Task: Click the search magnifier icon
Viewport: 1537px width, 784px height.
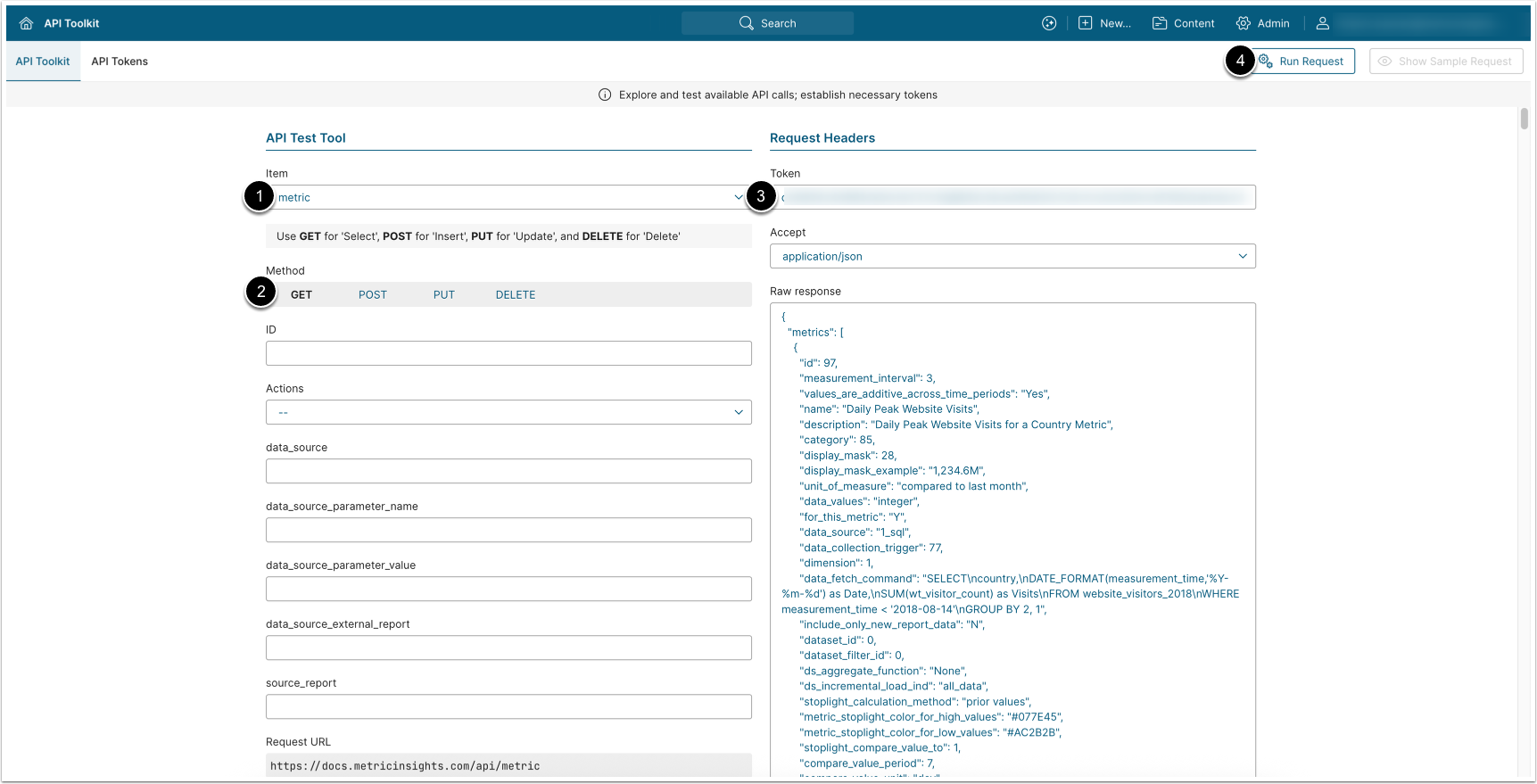Action: [x=747, y=23]
